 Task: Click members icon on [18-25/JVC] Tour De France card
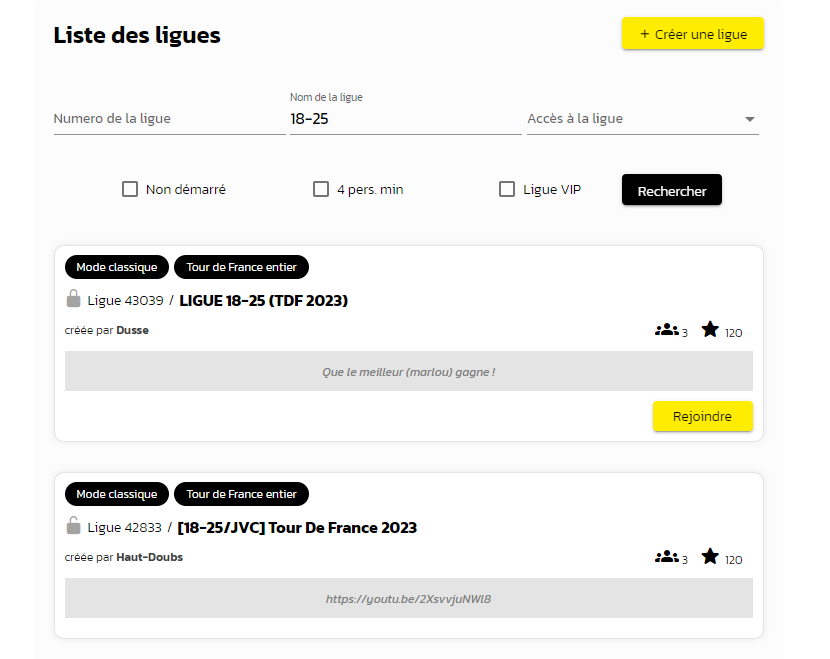pos(666,557)
